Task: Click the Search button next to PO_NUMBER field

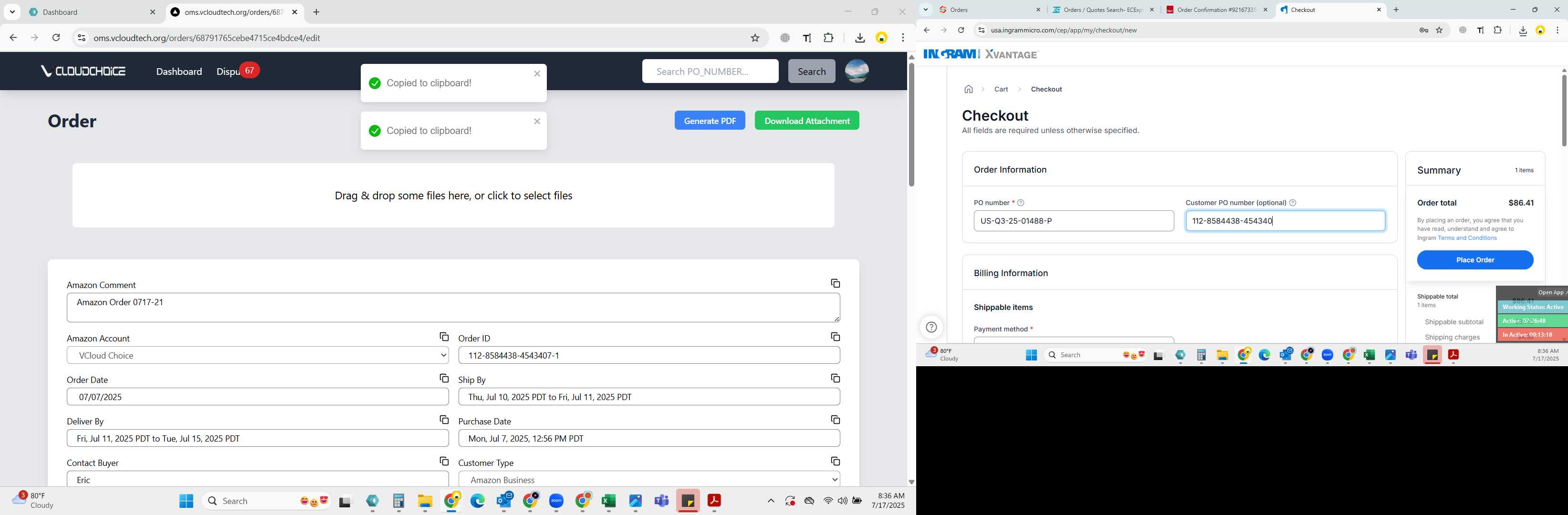Action: pyautogui.click(x=811, y=71)
